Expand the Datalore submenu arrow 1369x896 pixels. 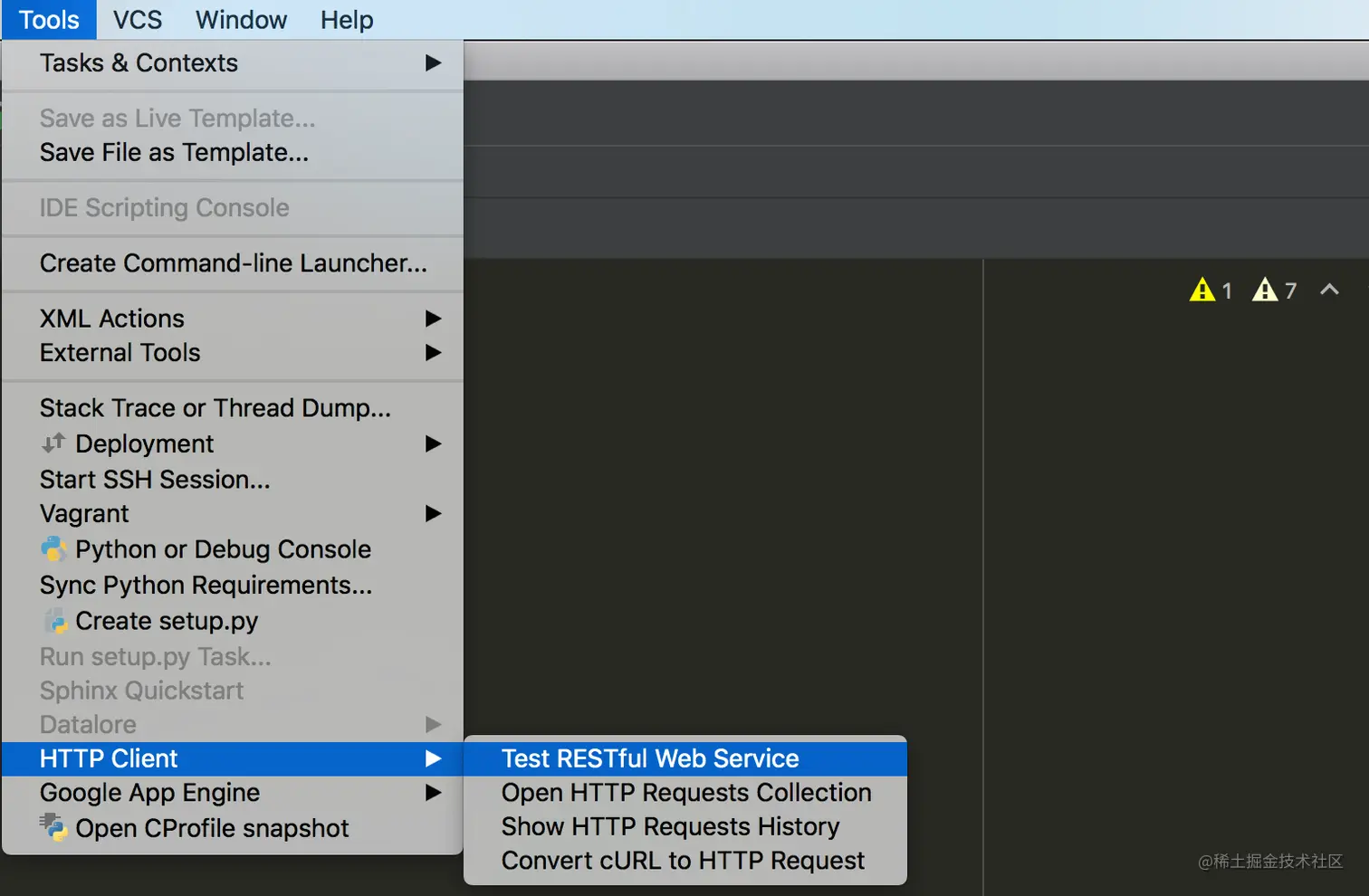(434, 724)
